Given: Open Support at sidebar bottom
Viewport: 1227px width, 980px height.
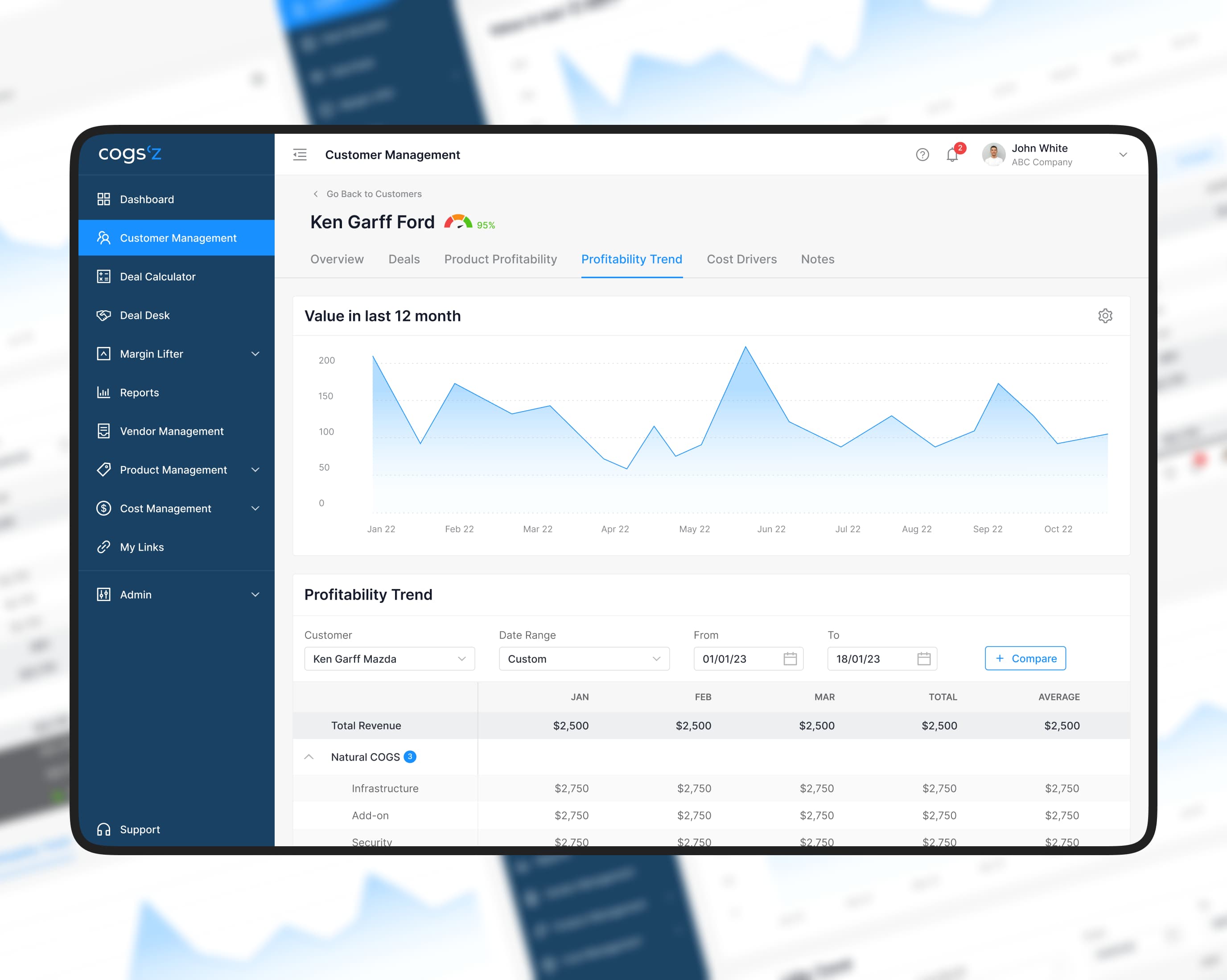Looking at the screenshot, I should point(177,830).
